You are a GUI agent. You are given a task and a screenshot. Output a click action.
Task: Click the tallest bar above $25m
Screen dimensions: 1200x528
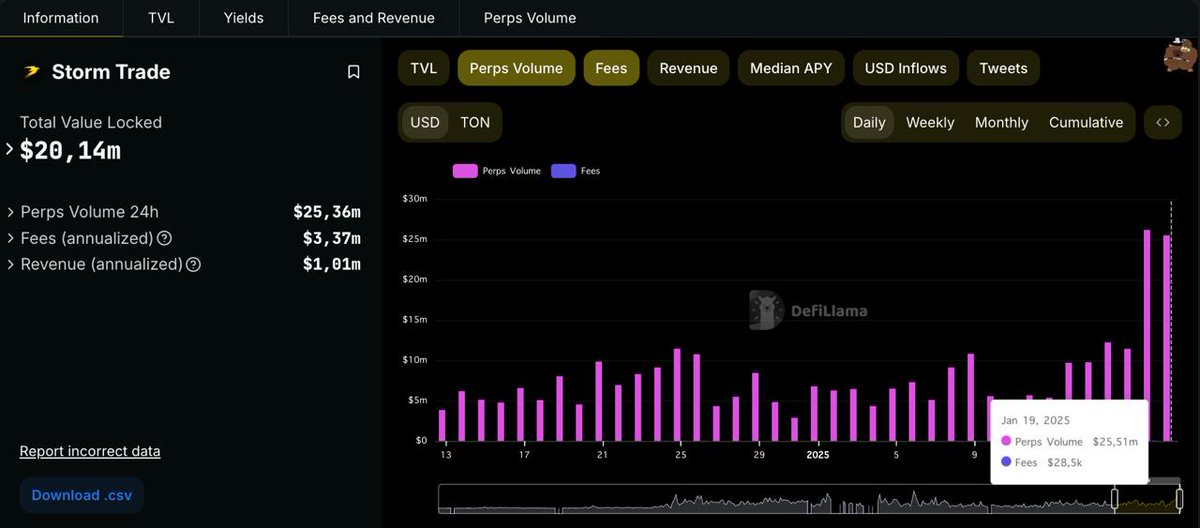pos(1147,335)
